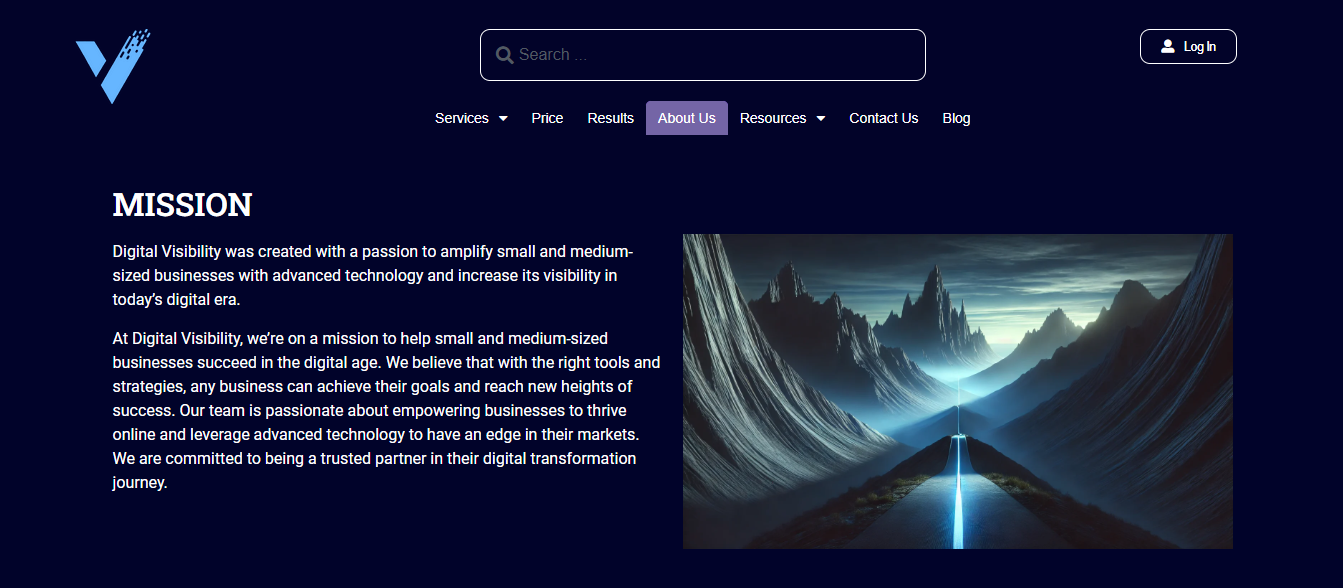
Task: Open the Blog link
Action: pyautogui.click(x=956, y=118)
